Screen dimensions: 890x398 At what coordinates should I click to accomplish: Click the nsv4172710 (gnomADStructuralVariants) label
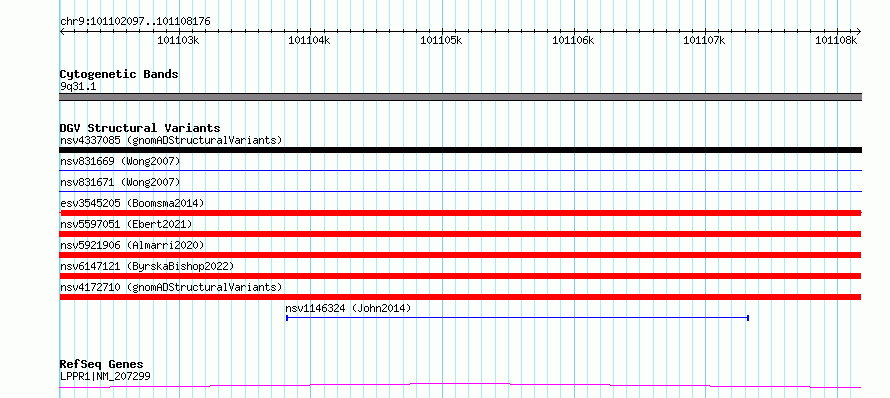click(171, 287)
